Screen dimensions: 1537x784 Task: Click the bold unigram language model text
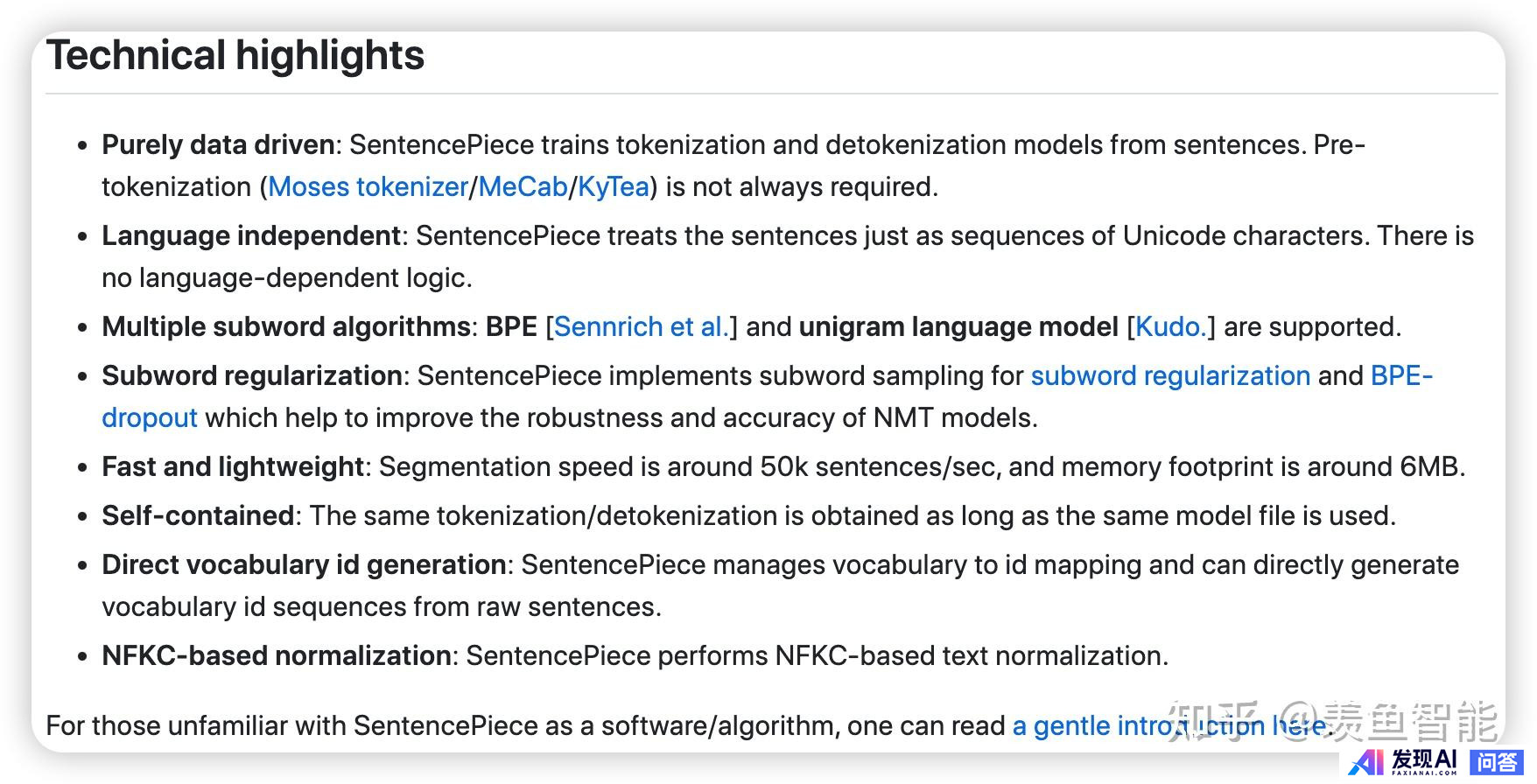tap(958, 327)
